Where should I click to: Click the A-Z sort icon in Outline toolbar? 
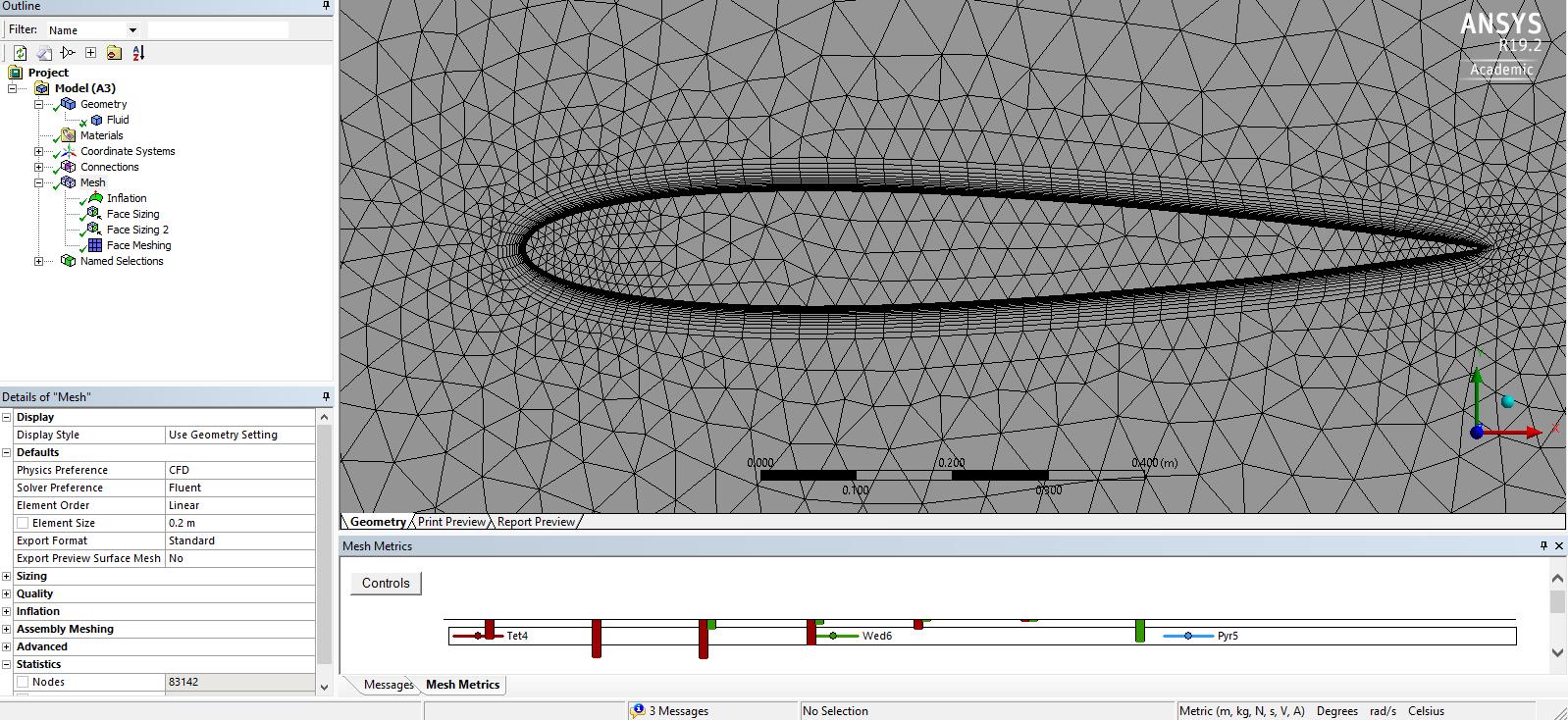[x=138, y=53]
